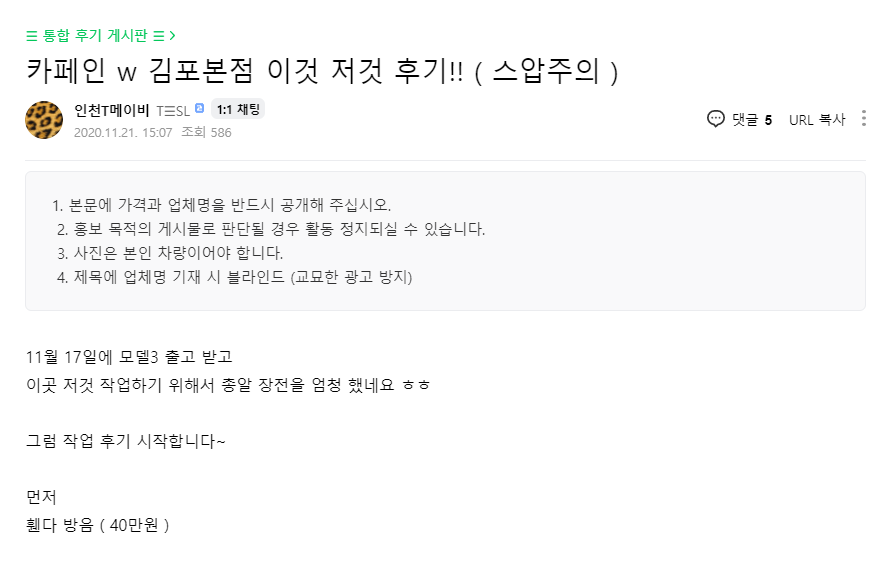892x566 pixels.
Task: Click the line 그럼 작업 후기 시작합니다~
Action: point(126,440)
